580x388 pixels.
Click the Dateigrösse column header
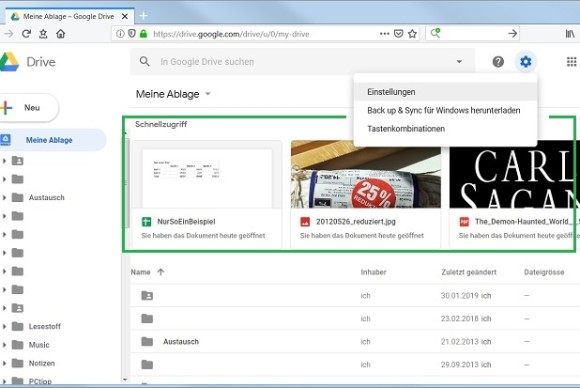(544, 272)
